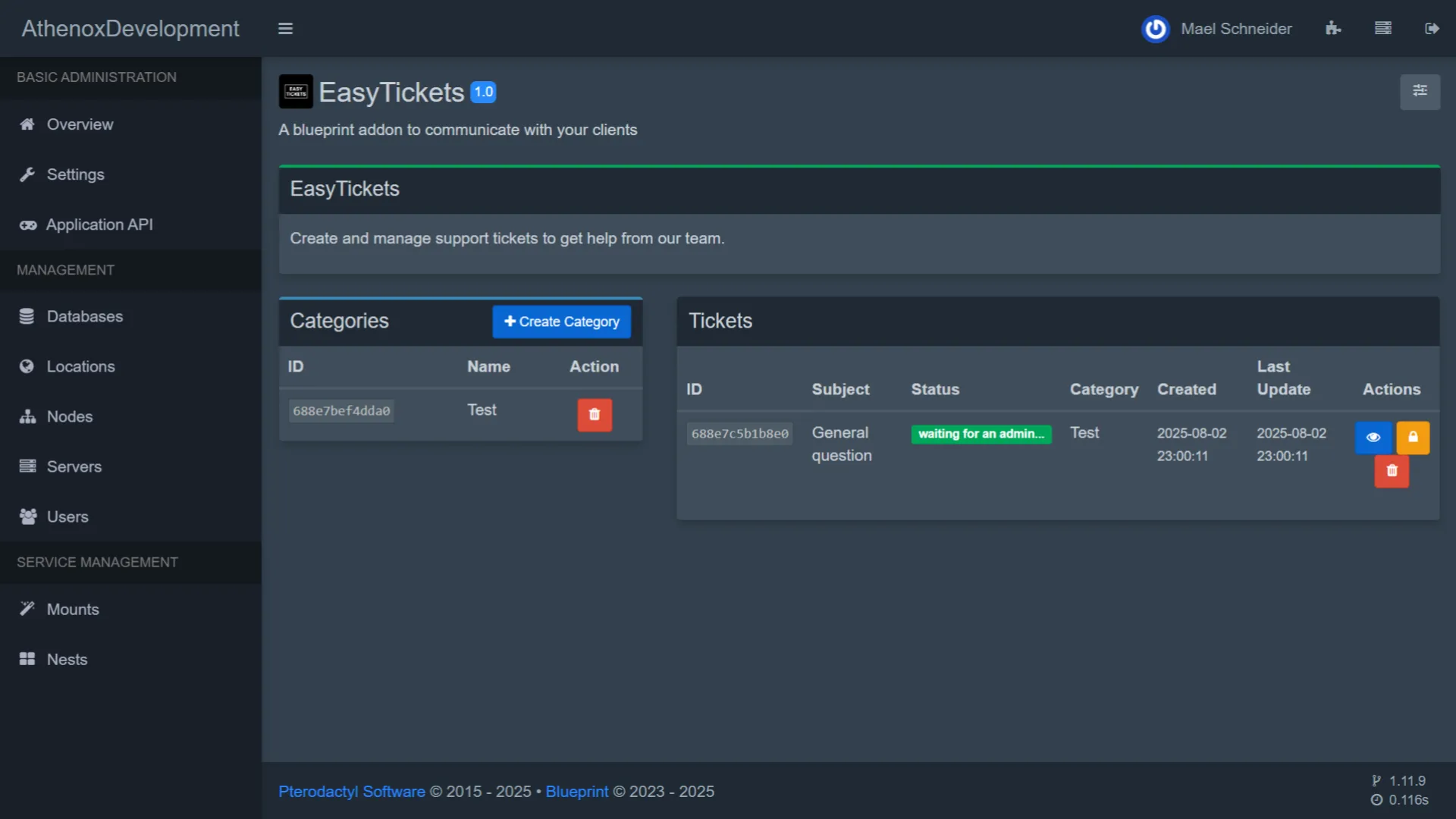The height and width of the screenshot is (819, 1456).
Task: Delete the General question ticket
Action: click(1392, 471)
